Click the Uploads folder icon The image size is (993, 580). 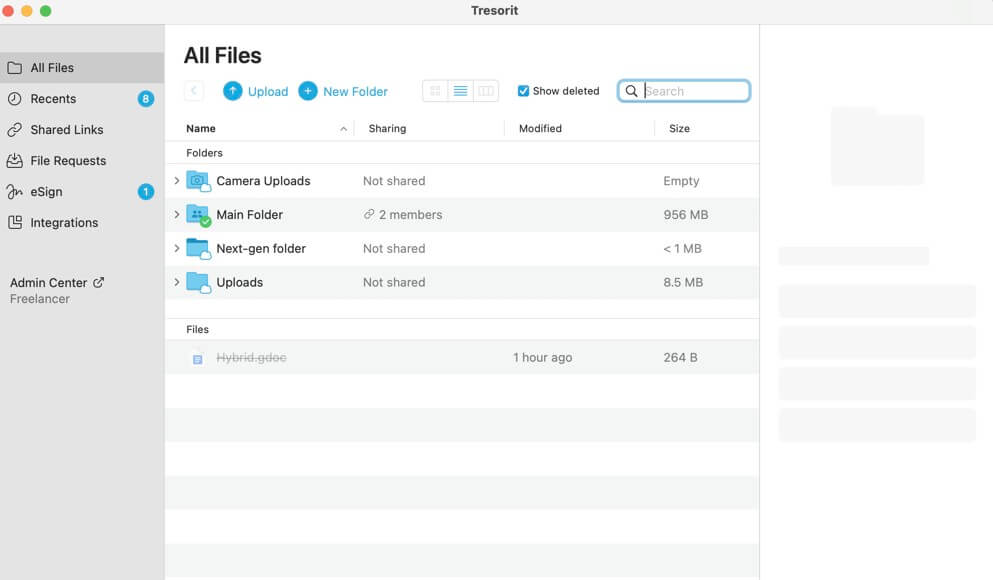click(198, 282)
